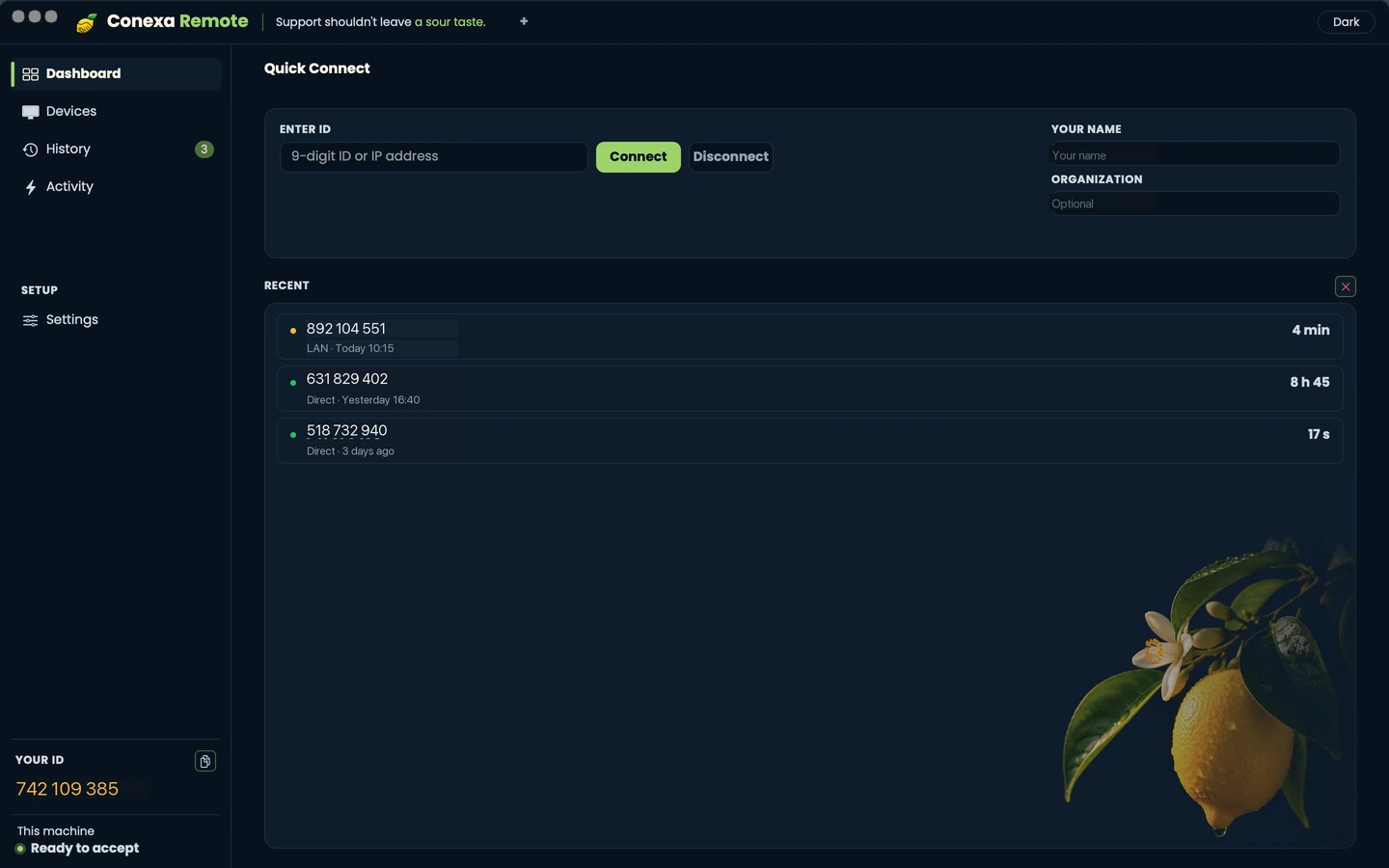Add a new tab with the plus icon
This screenshot has height=868, width=1389.
coord(524,21)
